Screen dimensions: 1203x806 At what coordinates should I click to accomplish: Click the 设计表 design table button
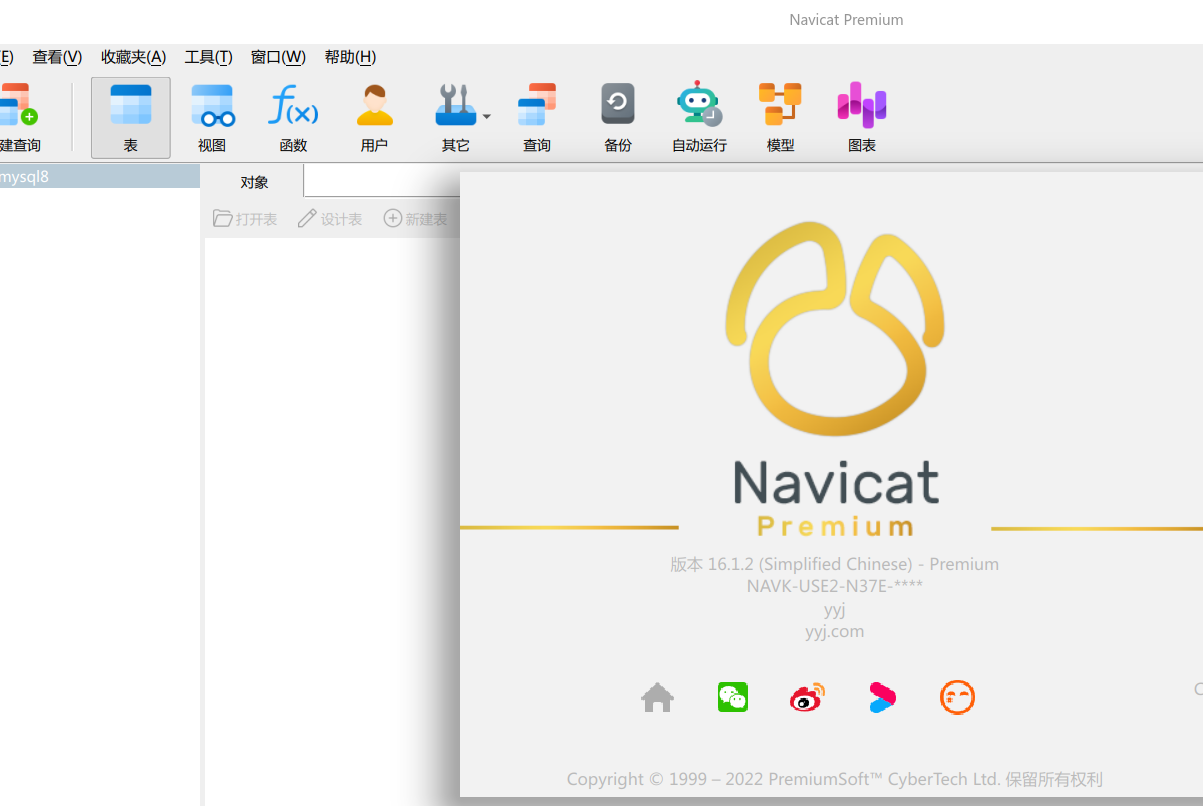pyautogui.click(x=330, y=218)
